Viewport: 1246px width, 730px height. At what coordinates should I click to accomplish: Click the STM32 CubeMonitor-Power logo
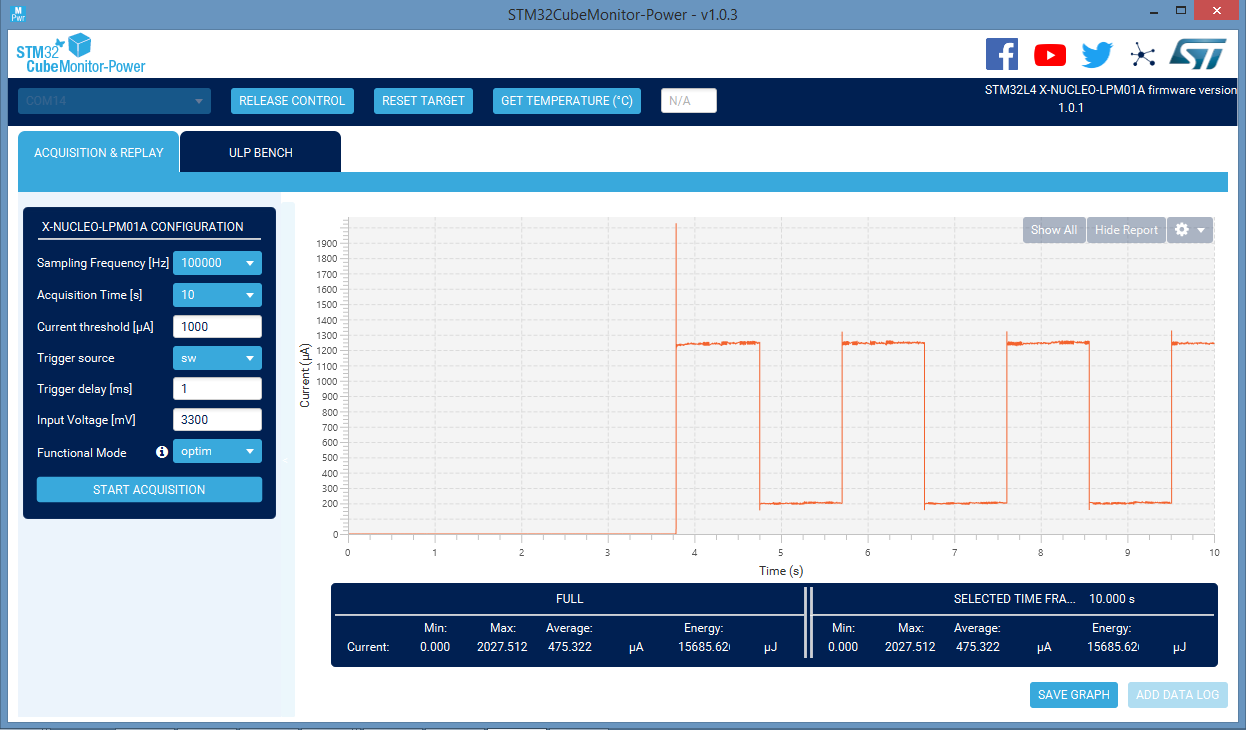tap(80, 54)
